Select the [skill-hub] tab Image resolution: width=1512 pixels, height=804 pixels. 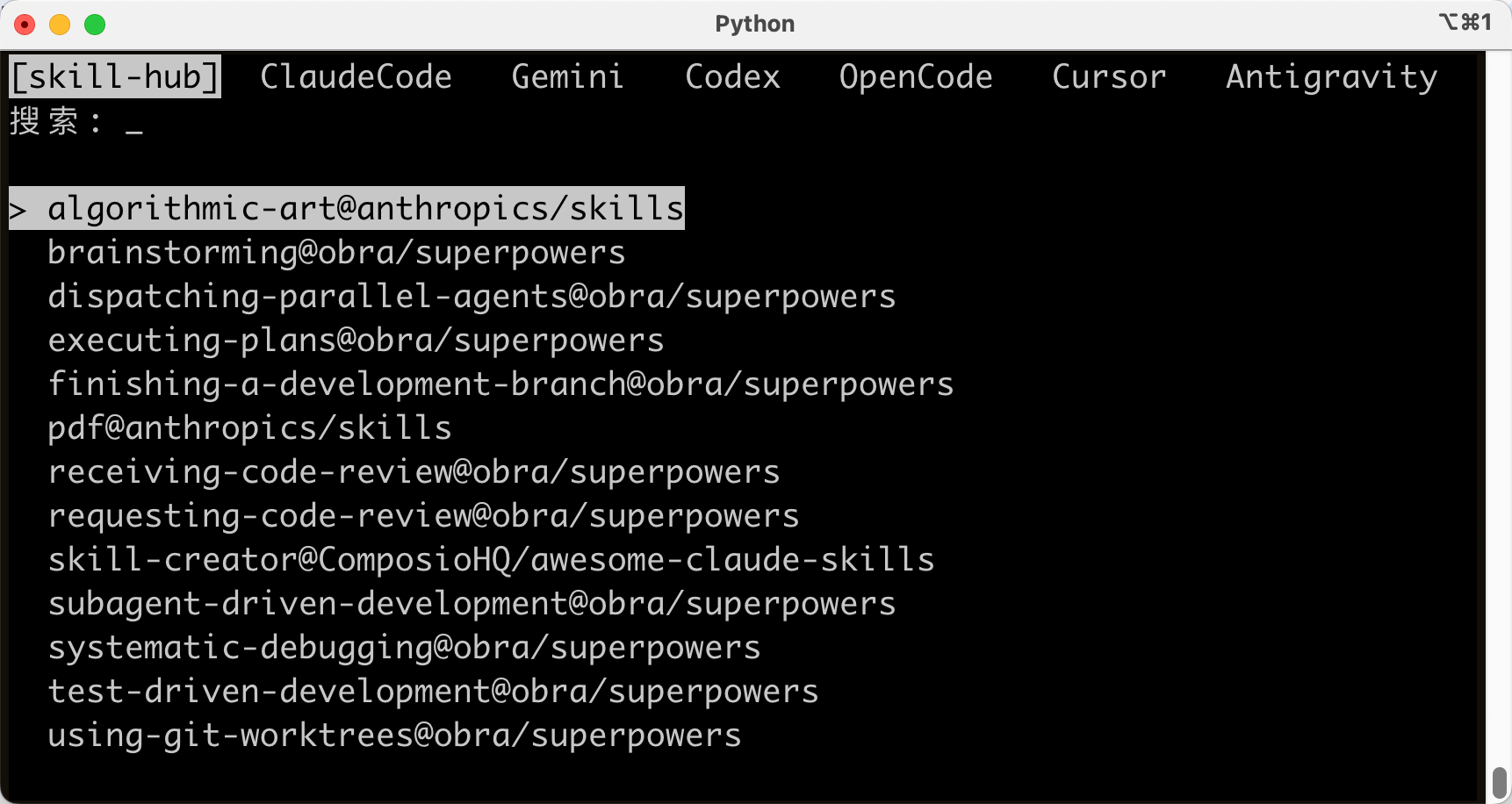coord(115,77)
